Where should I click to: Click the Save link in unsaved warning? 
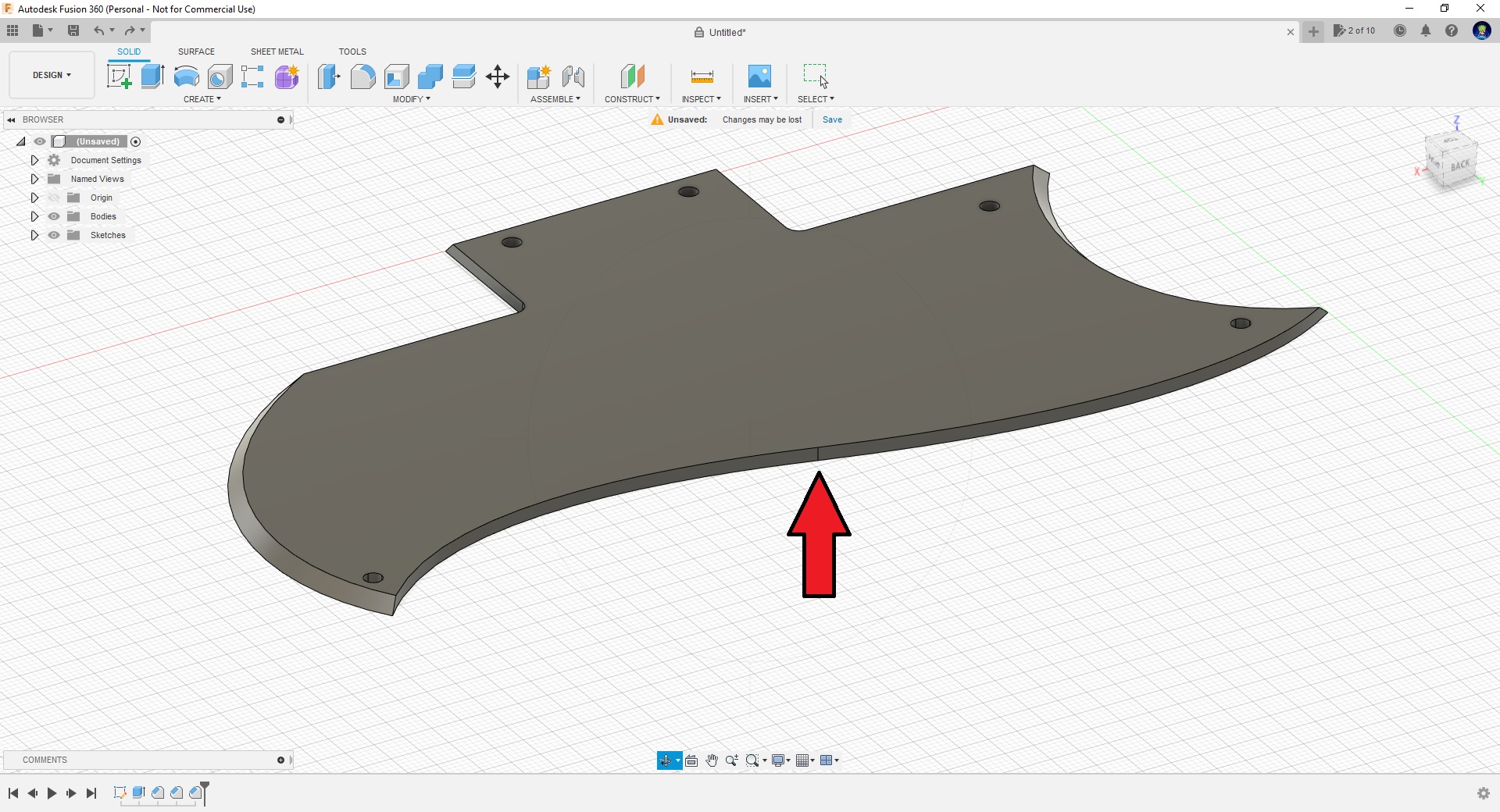[832, 119]
